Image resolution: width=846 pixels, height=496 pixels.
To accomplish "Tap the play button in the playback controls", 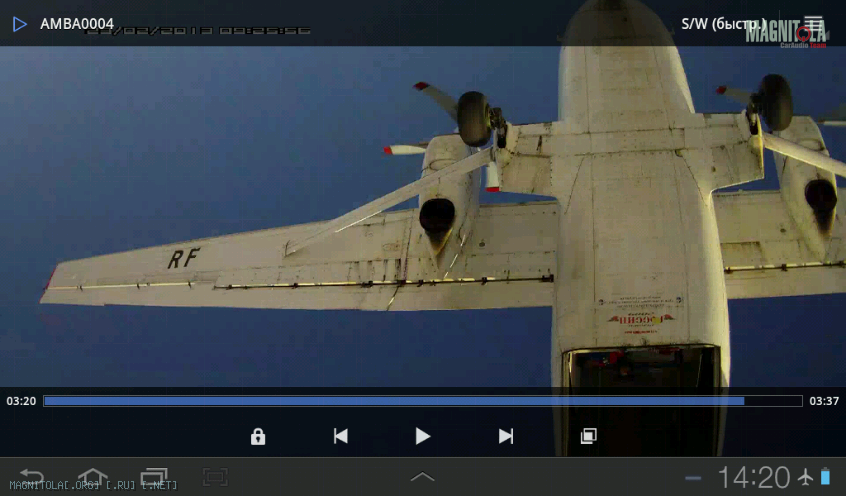I will [423, 436].
